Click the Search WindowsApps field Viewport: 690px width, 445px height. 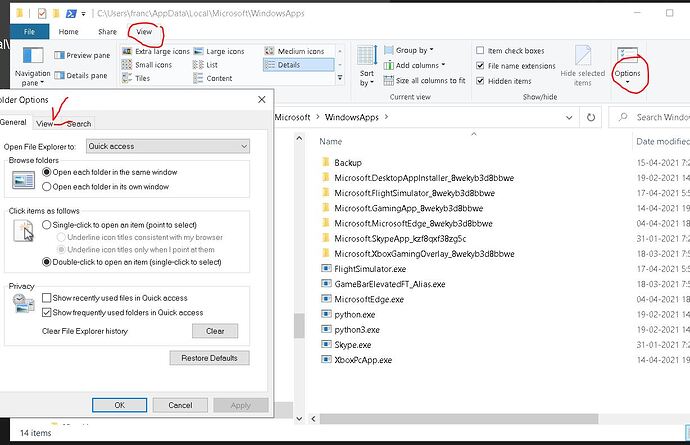650,118
